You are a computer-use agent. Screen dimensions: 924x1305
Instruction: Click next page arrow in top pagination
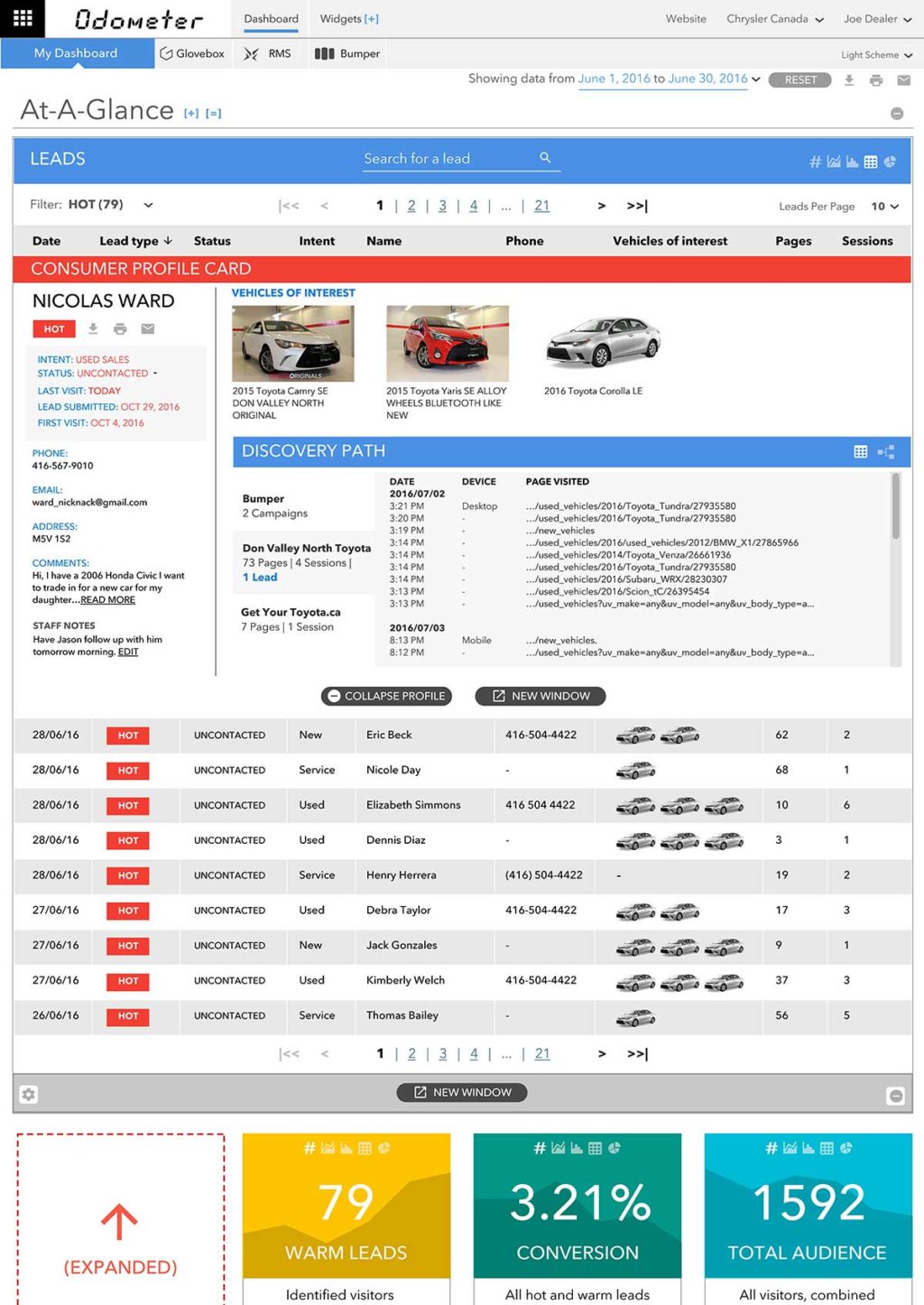pos(601,206)
